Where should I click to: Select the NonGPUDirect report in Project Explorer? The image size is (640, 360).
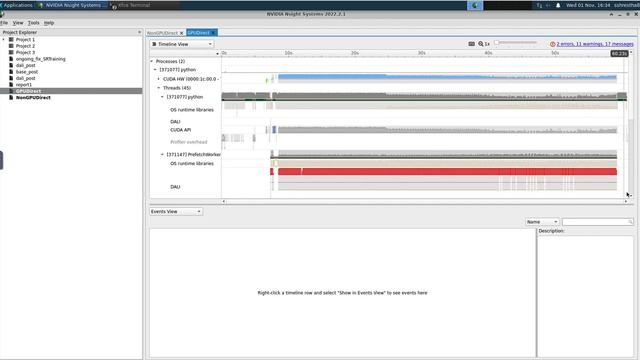click(x=33, y=98)
